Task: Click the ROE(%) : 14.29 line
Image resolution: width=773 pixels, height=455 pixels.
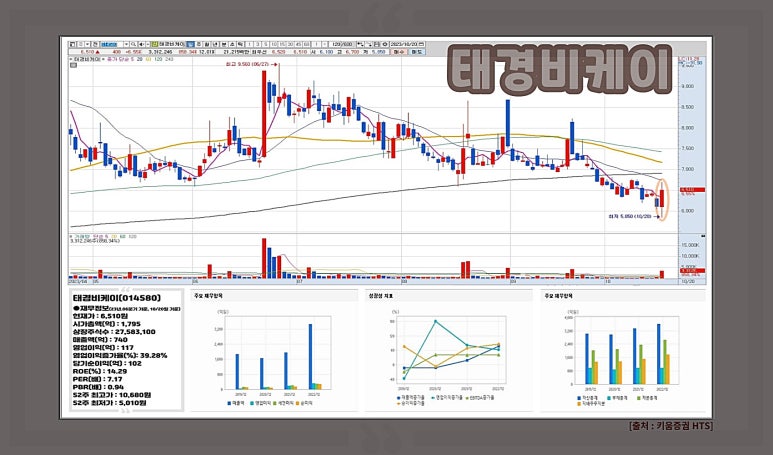Action: pos(100,371)
